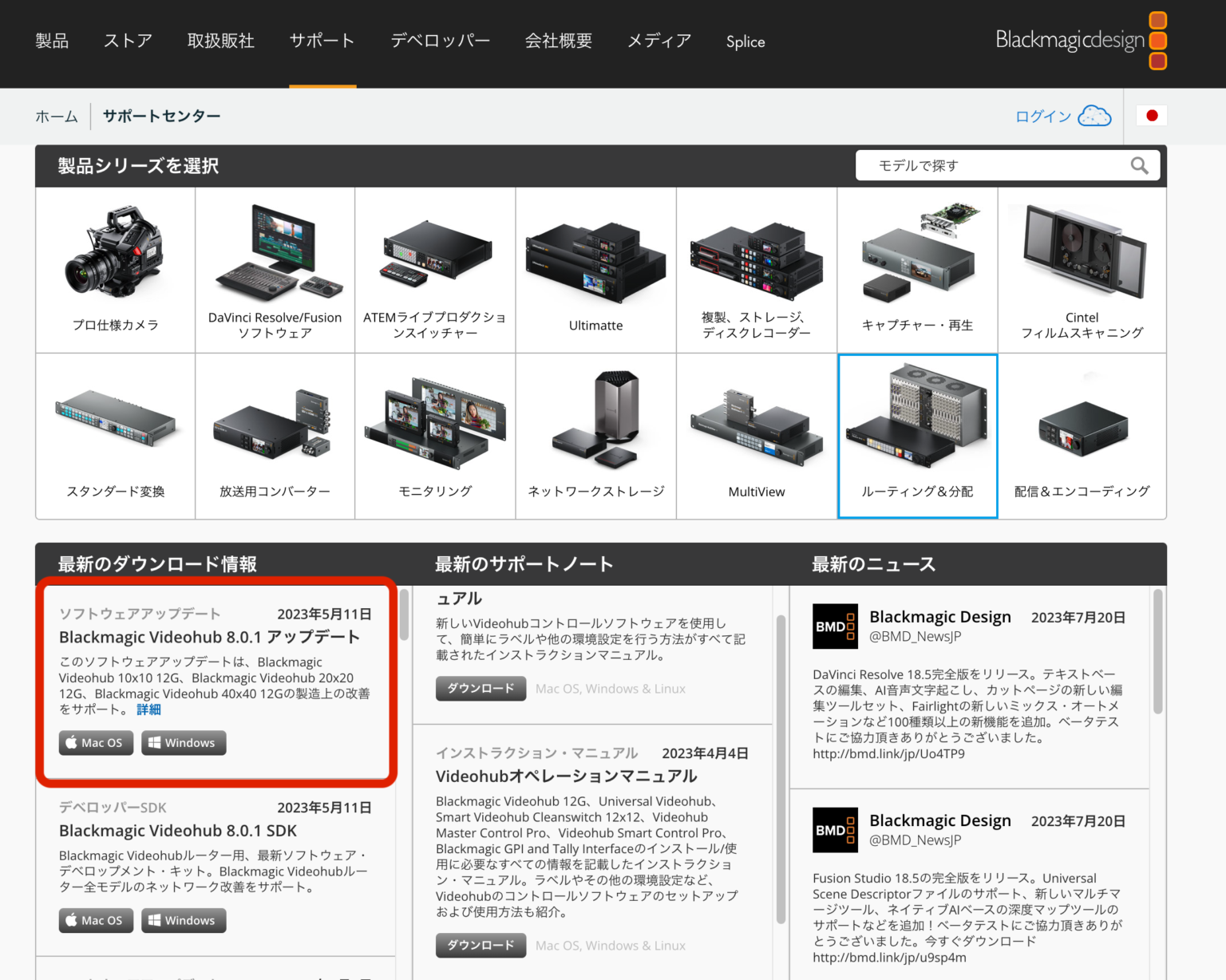Click the ログイン link

coord(1042,116)
